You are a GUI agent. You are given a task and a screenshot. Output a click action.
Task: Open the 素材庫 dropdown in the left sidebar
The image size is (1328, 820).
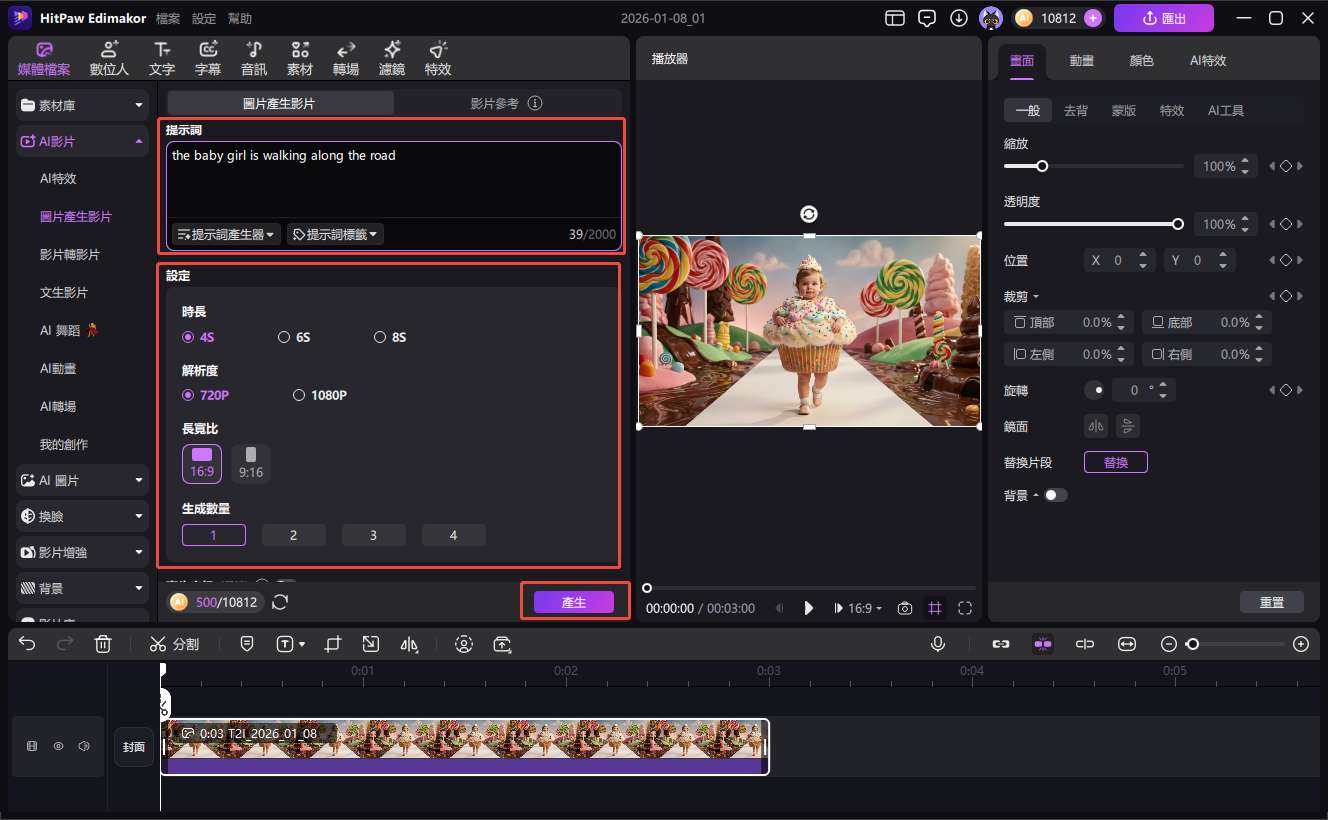[x=80, y=105]
